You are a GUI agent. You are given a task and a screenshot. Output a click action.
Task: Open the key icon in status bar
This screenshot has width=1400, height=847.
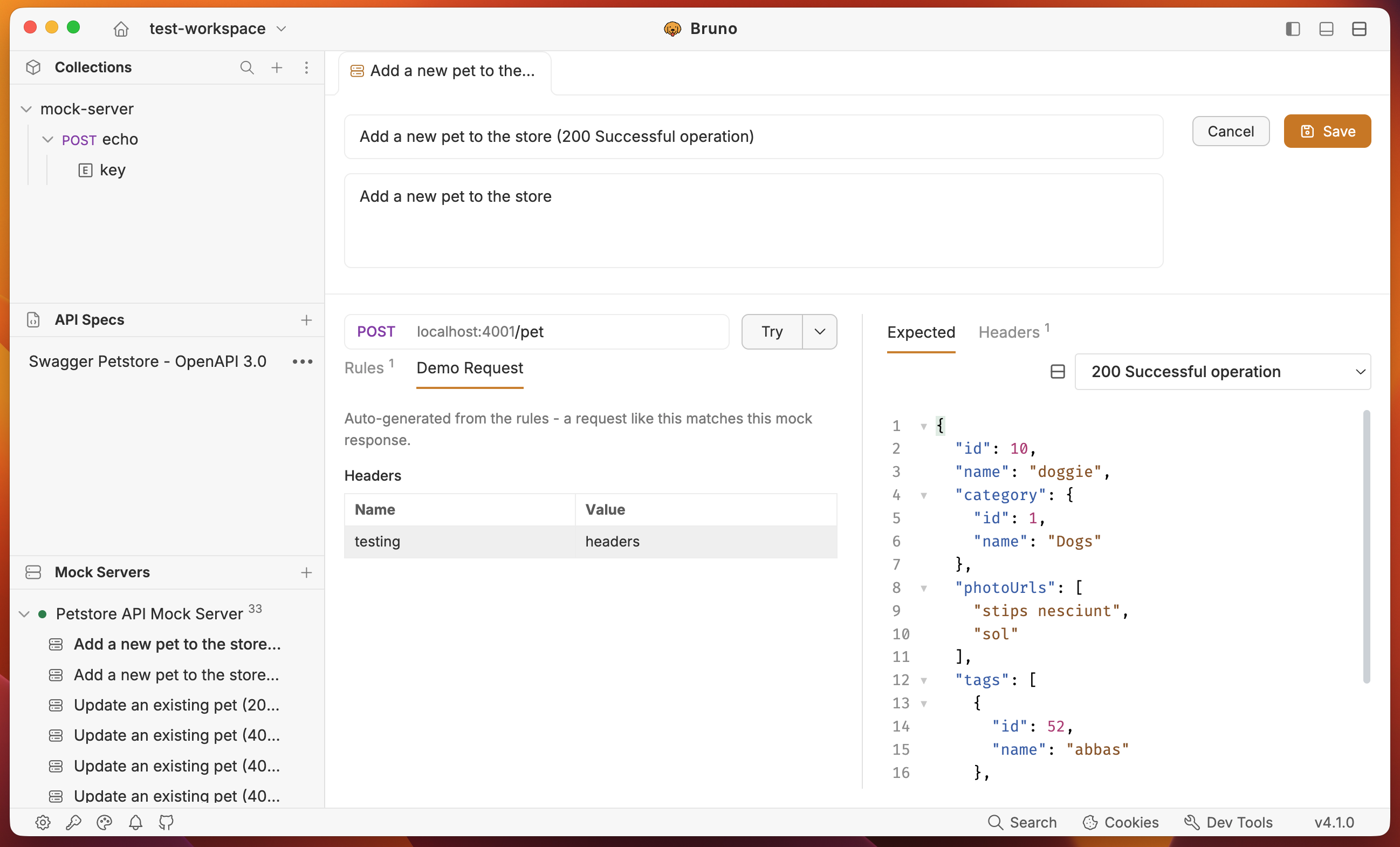tap(73, 822)
